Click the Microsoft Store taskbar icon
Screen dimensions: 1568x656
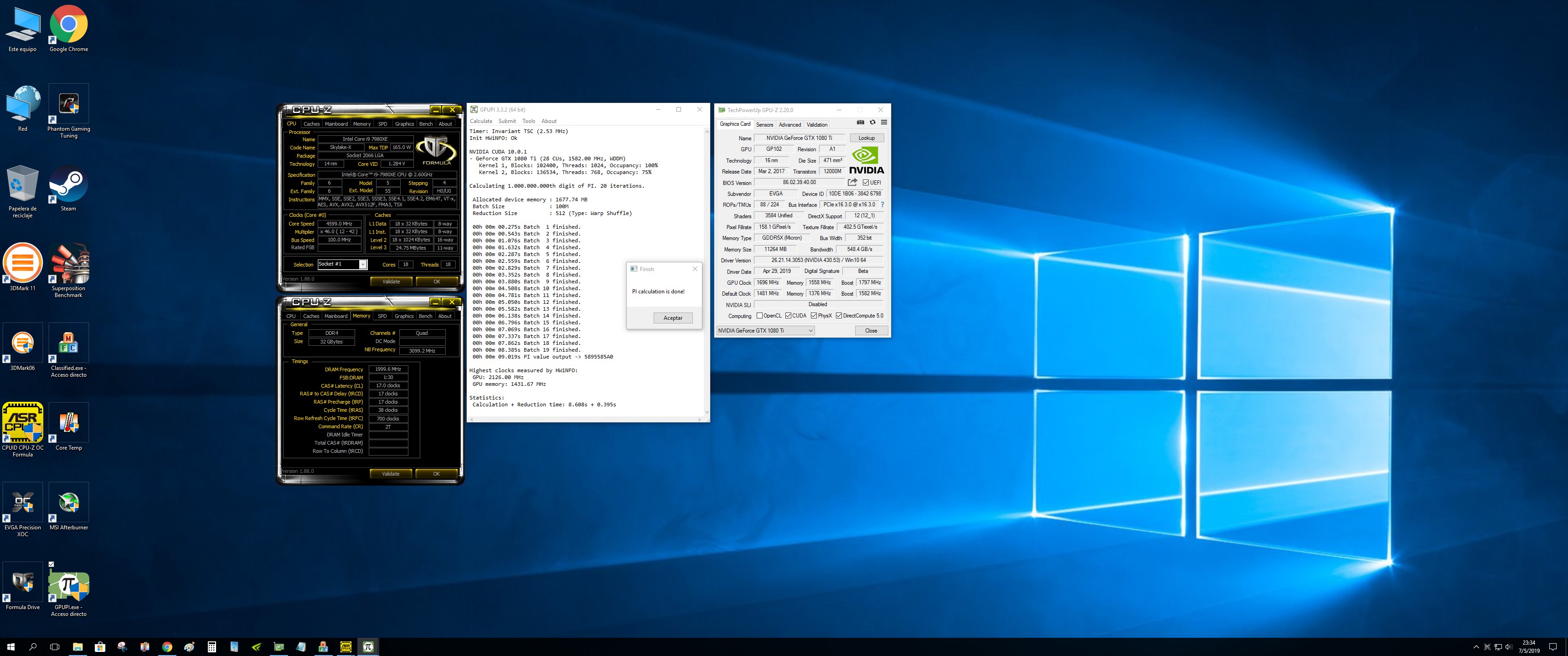[100, 647]
